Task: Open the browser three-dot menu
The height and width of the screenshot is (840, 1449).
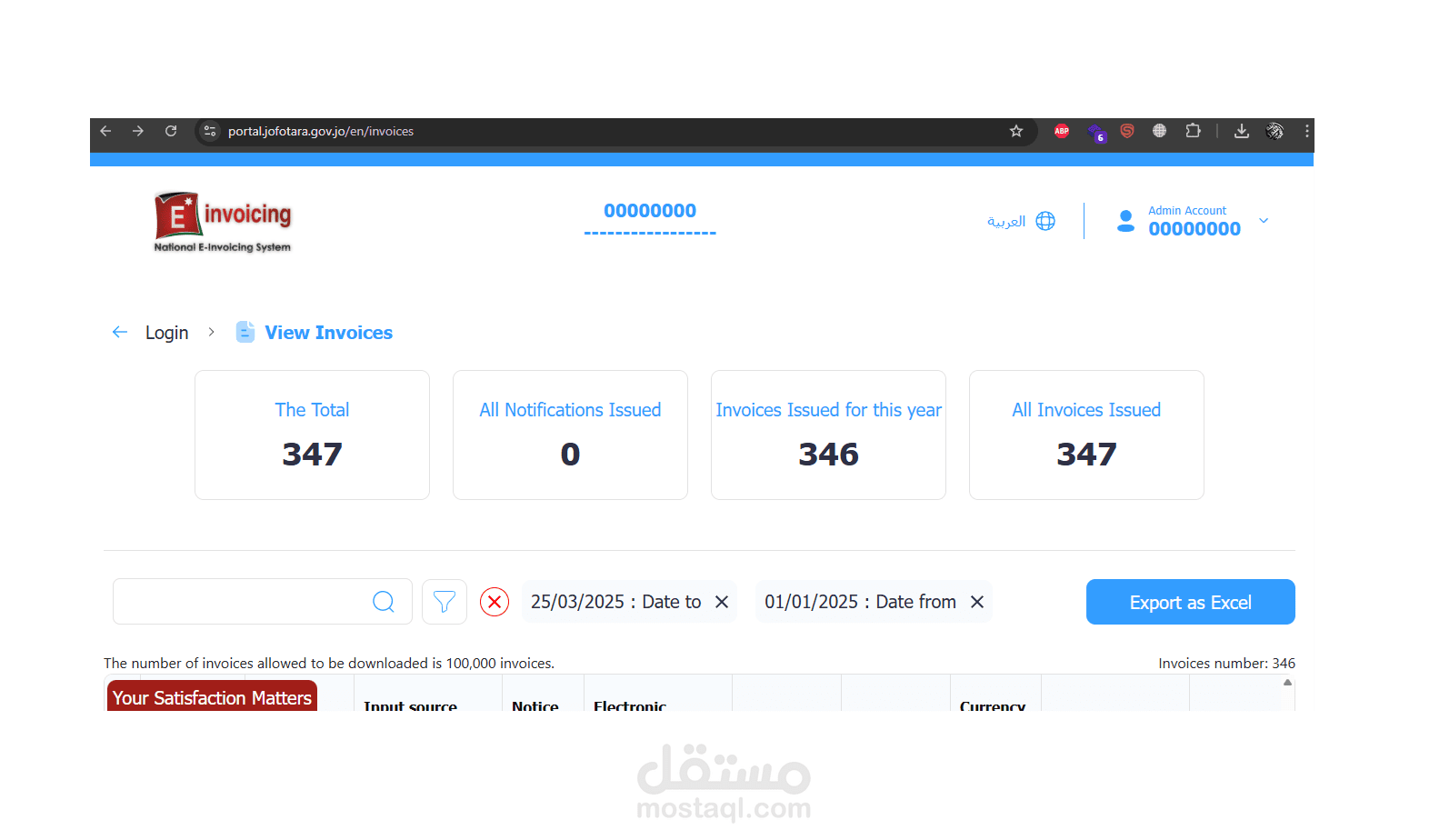Action: (x=1307, y=131)
